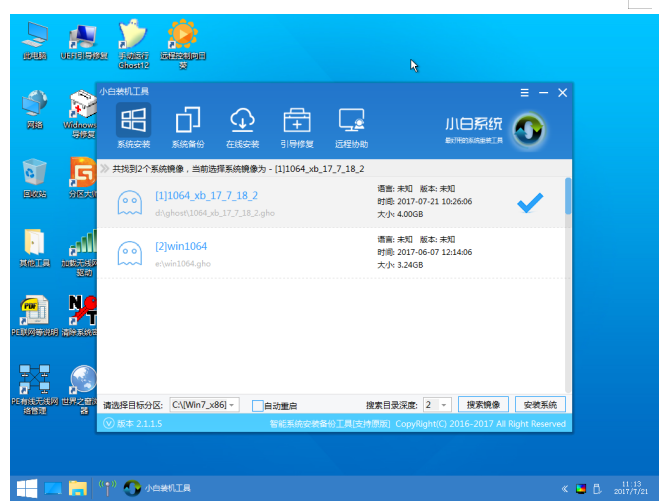662x503 pixels.
Task: Click the image list vertical scrollbar
Action: click(568, 285)
